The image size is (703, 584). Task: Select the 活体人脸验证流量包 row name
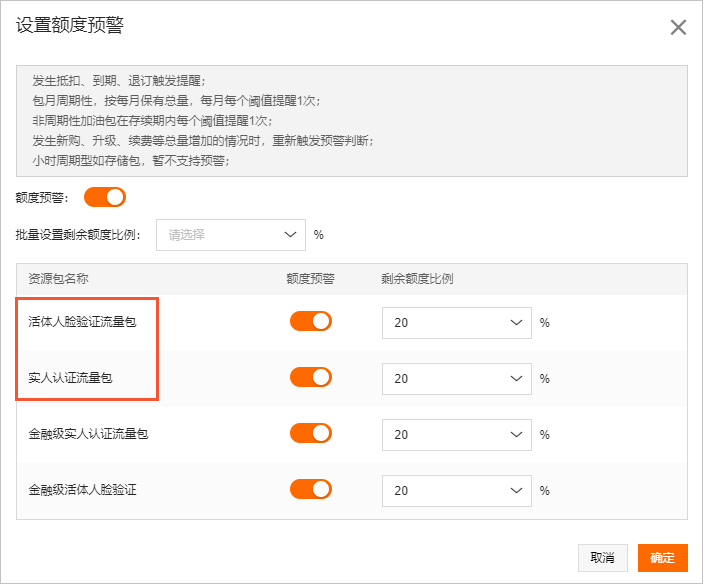82,322
